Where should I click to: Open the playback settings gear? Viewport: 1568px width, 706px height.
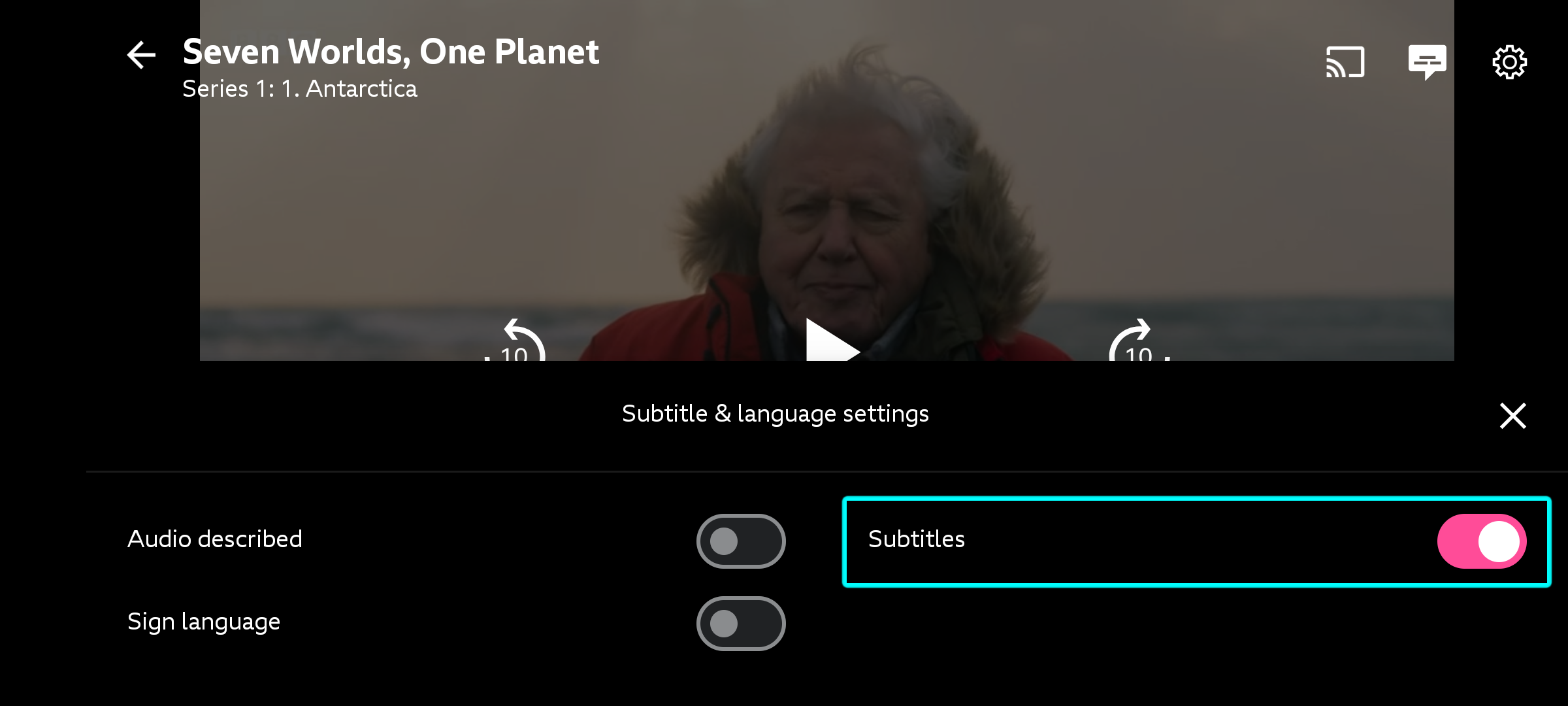coord(1510,61)
